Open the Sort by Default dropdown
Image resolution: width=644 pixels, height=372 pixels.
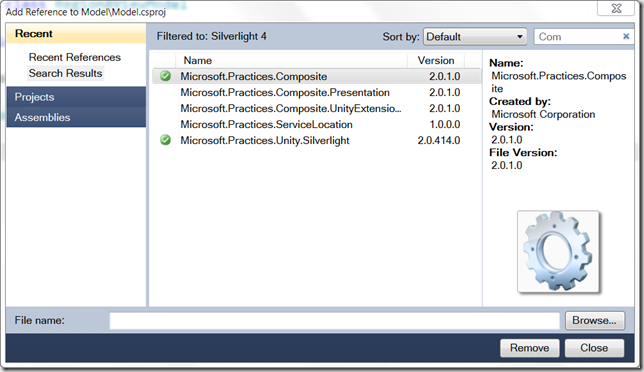click(475, 37)
